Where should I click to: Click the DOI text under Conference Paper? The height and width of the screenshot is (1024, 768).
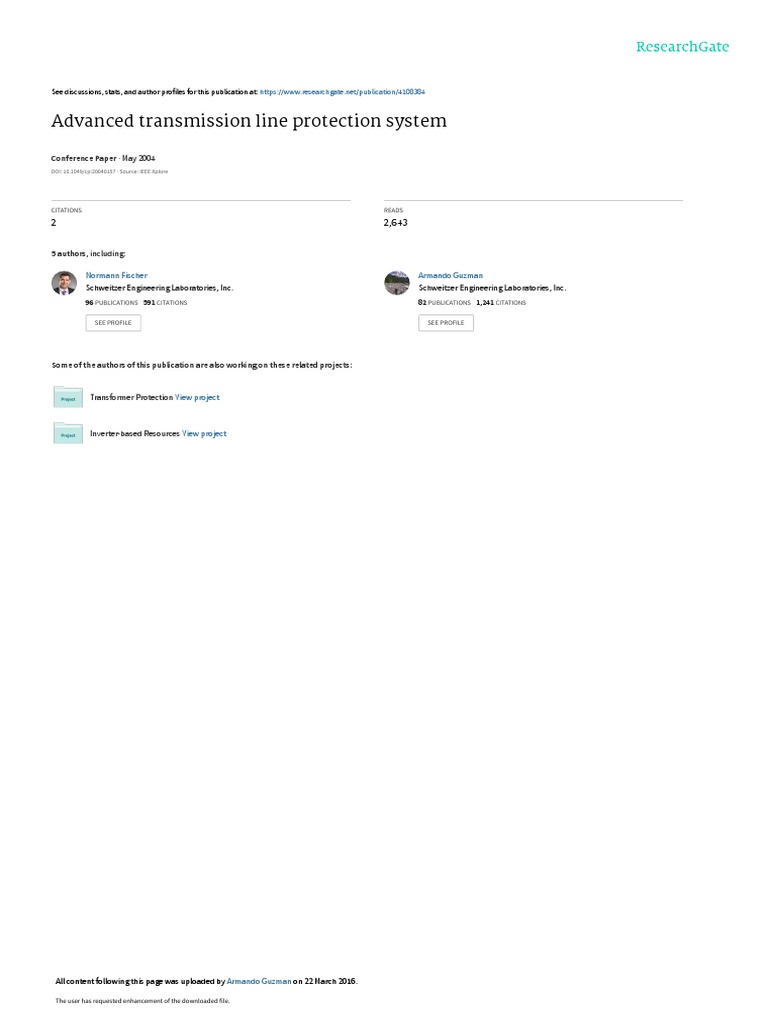[83, 172]
